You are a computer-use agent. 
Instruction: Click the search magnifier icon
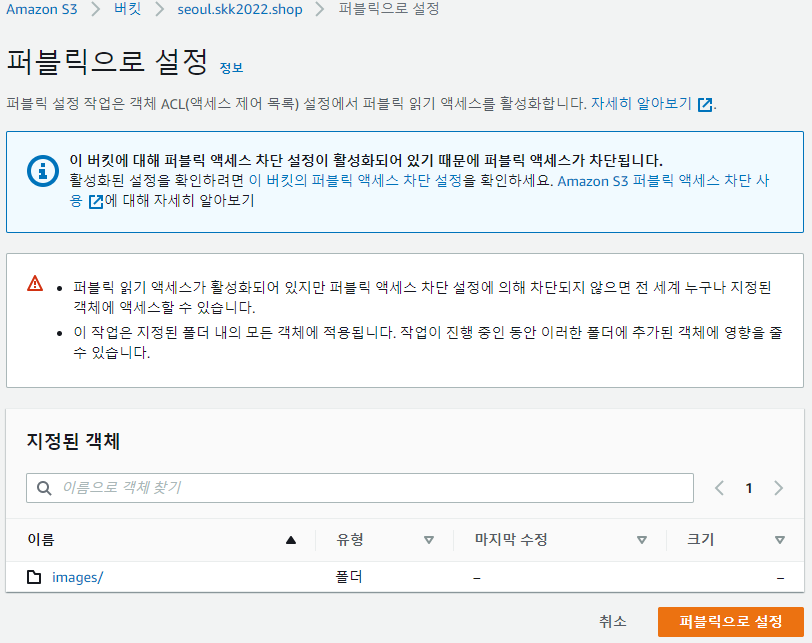pos(44,488)
